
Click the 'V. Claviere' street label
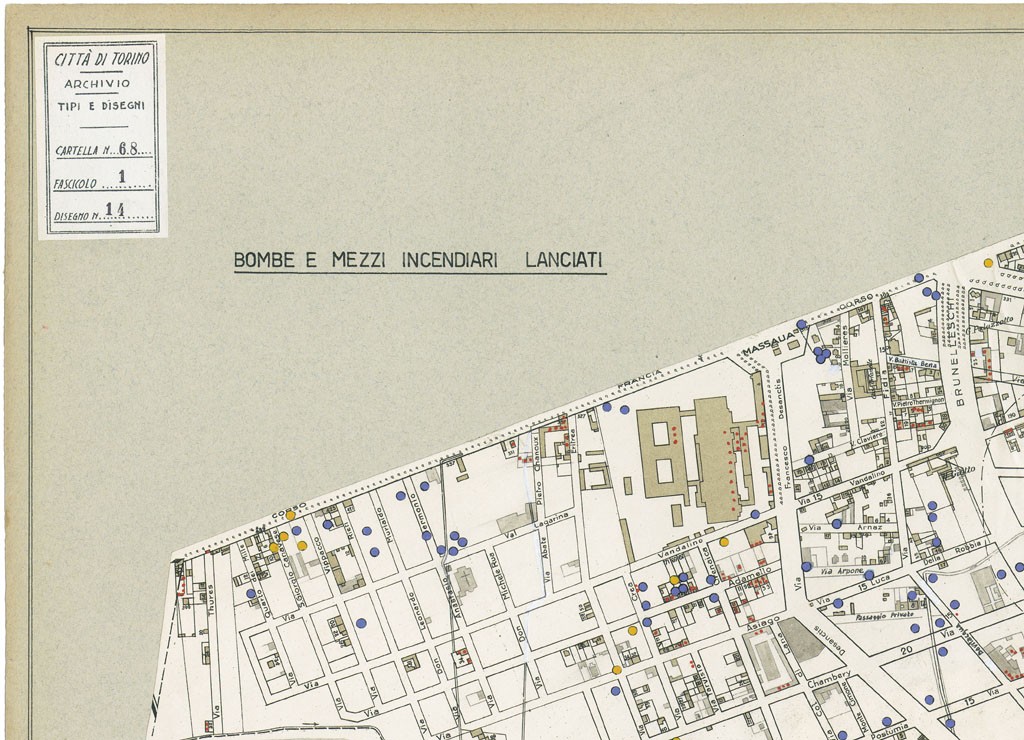click(x=867, y=441)
